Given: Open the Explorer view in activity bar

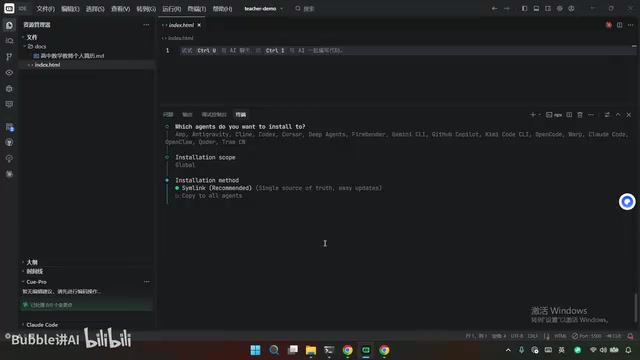Looking at the screenshot, I should [9, 25].
